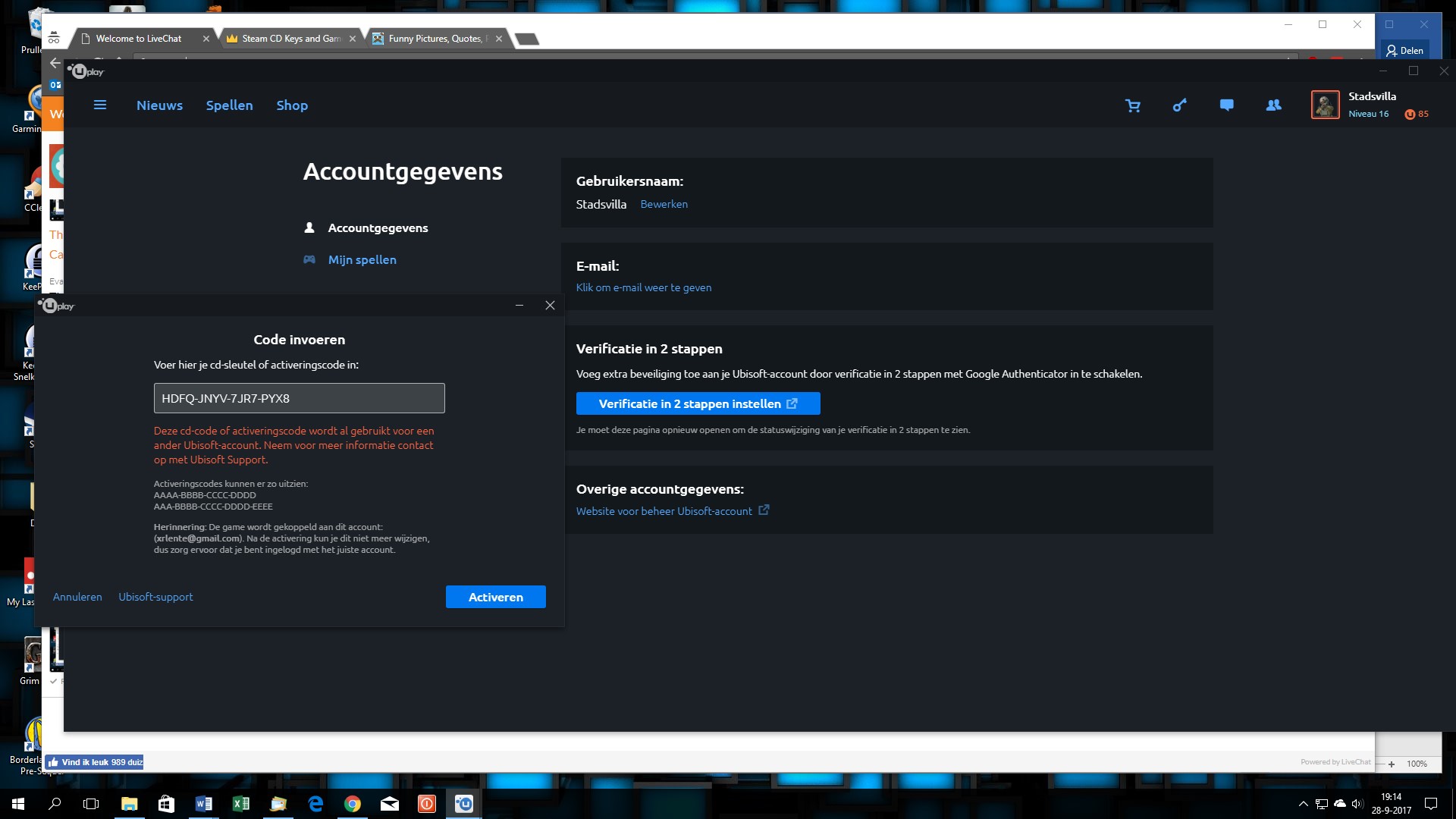
Task: Click the Delen share button
Action: point(1404,51)
